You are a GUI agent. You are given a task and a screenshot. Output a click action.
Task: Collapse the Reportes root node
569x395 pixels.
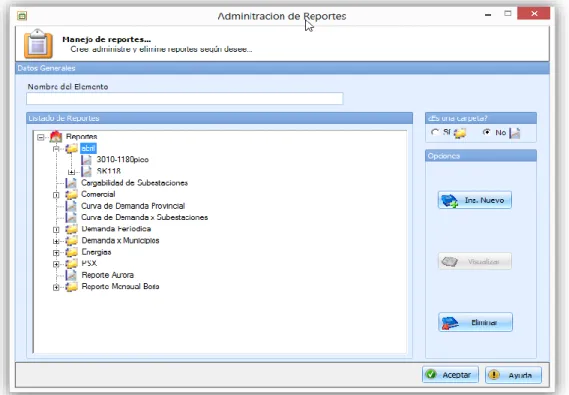[41, 137]
